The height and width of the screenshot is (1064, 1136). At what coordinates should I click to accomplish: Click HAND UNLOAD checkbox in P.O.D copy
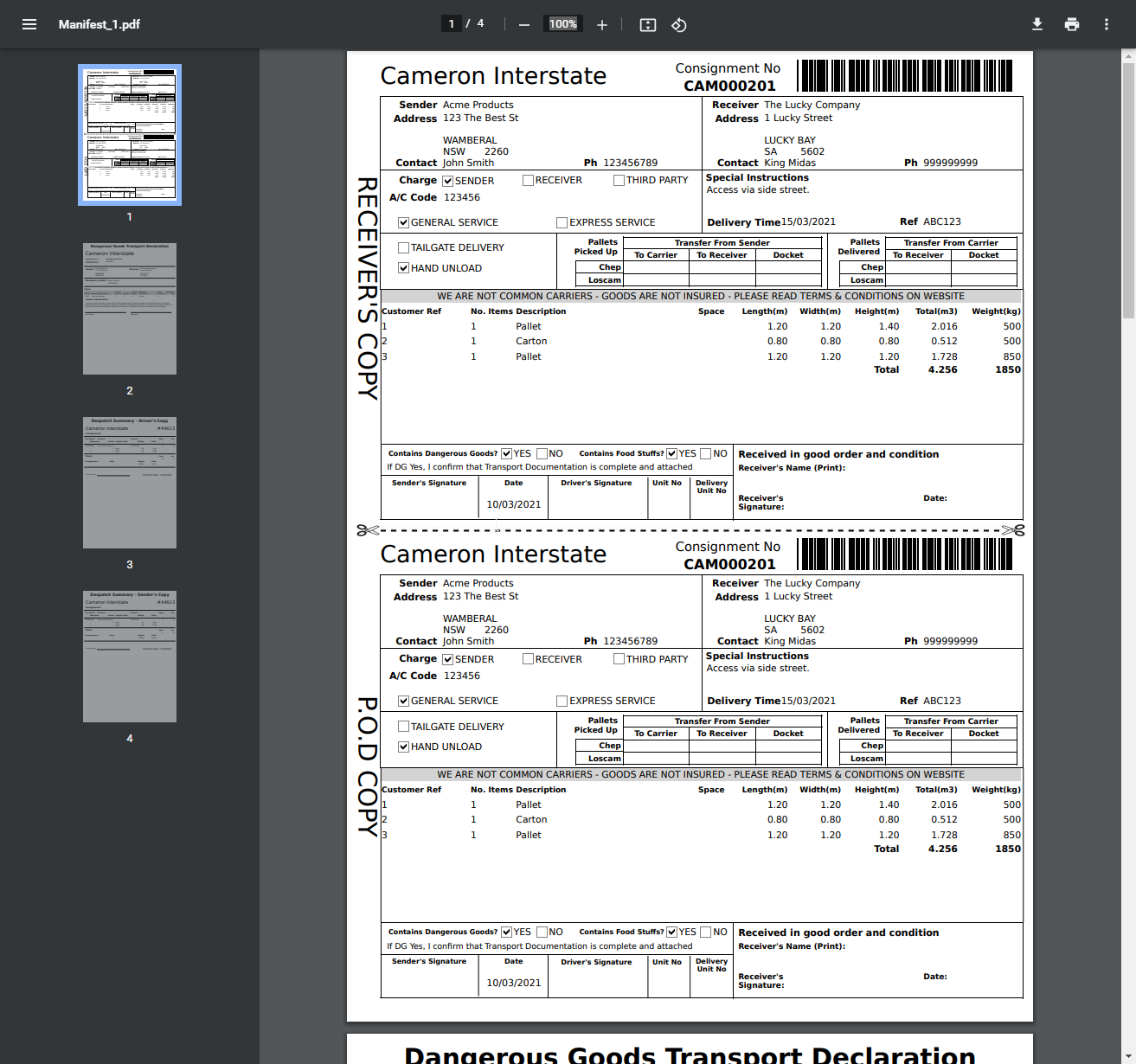click(x=403, y=747)
